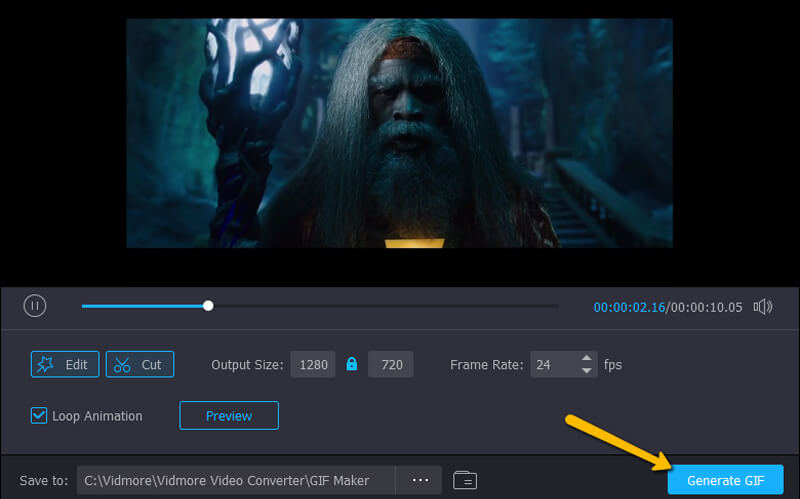The image size is (800, 499).
Task: Select the output width field showing 1280
Action: [x=313, y=365]
